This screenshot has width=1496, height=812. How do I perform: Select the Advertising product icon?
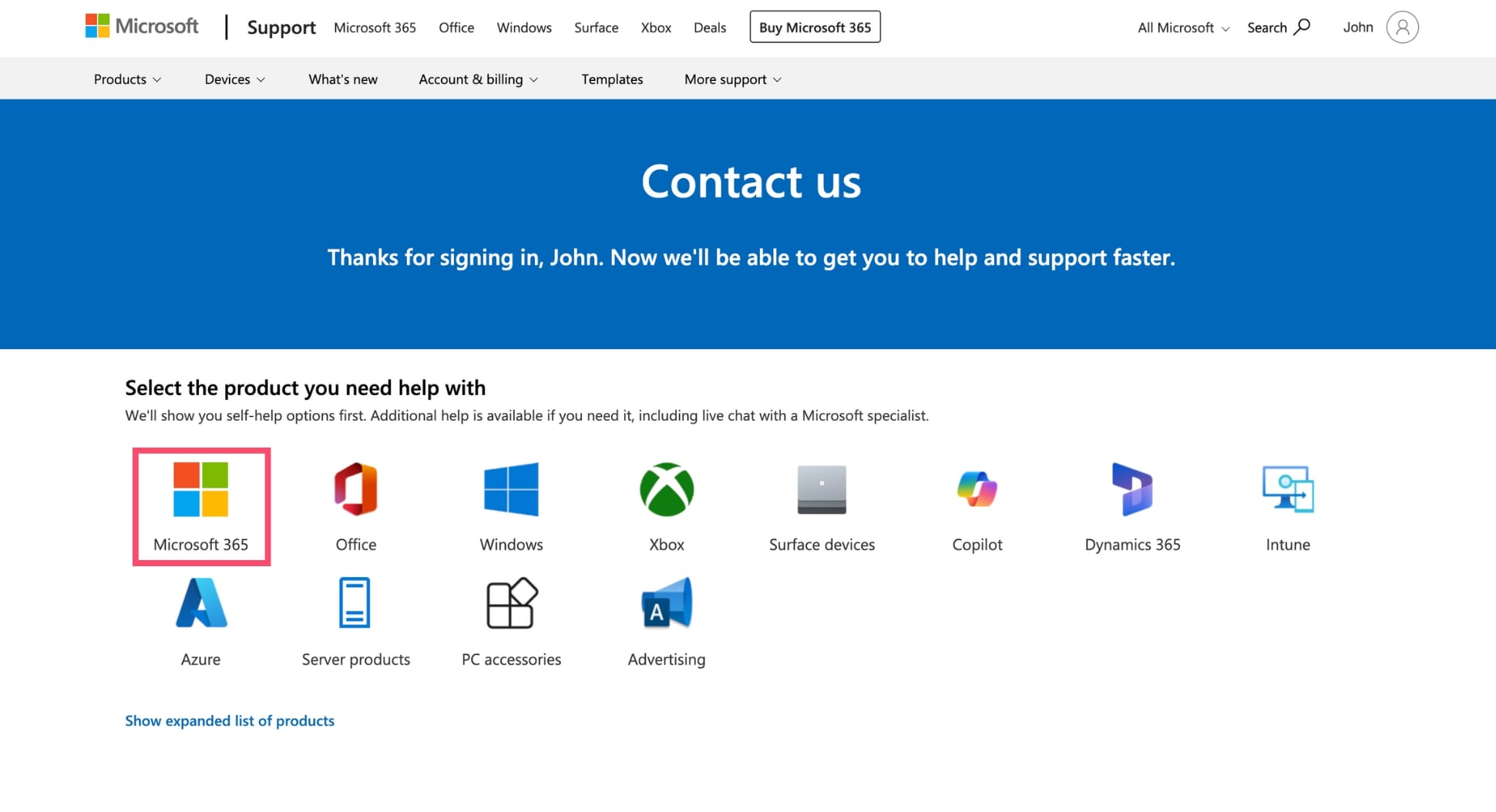pos(667,603)
